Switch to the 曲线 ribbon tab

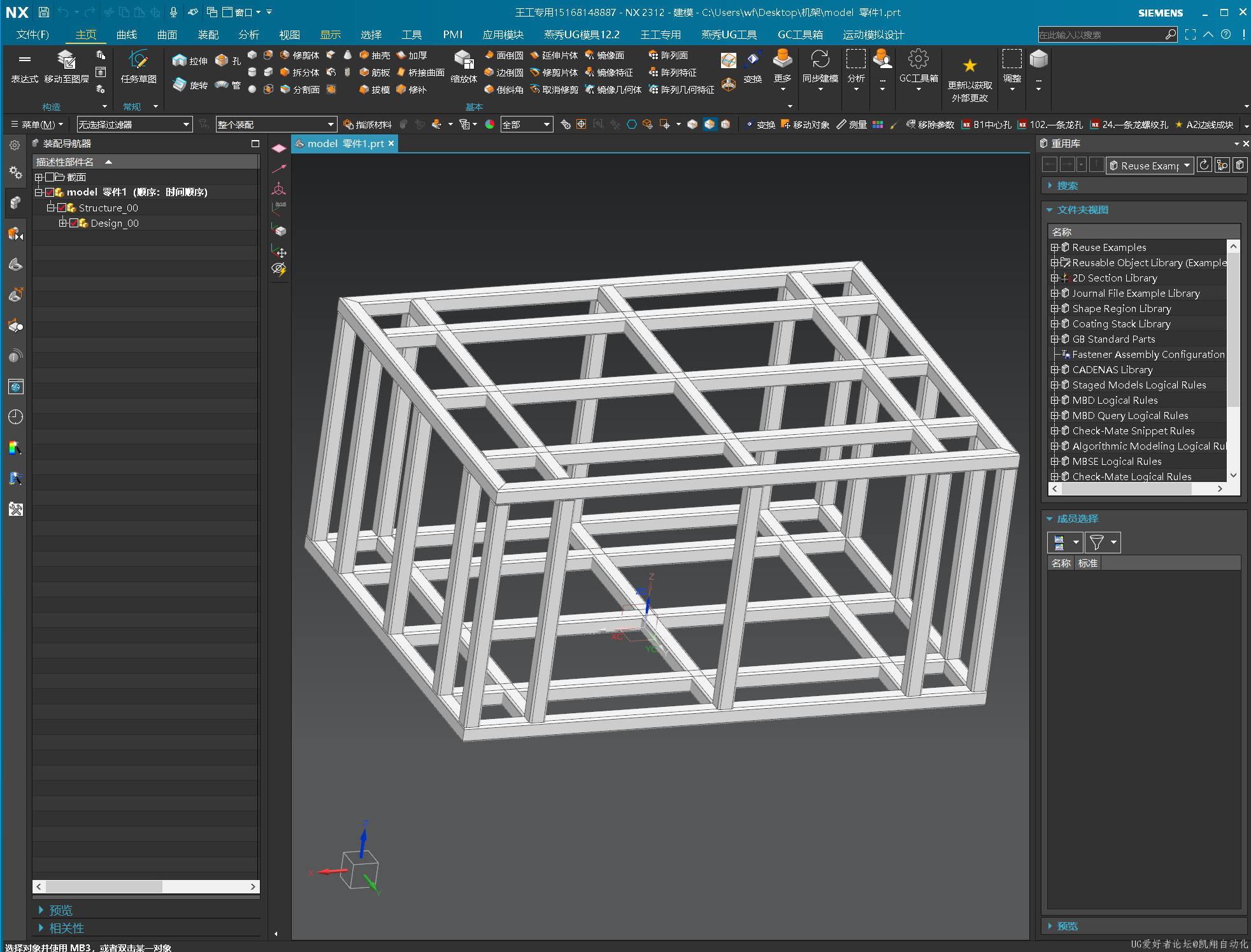(127, 34)
